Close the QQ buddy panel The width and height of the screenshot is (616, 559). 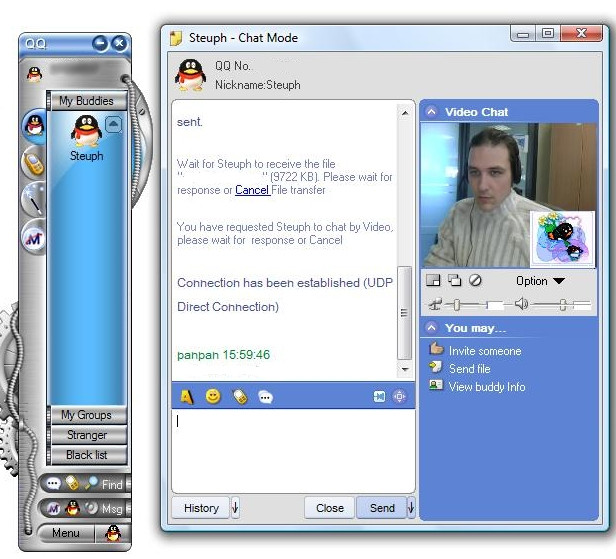click(119, 43)
